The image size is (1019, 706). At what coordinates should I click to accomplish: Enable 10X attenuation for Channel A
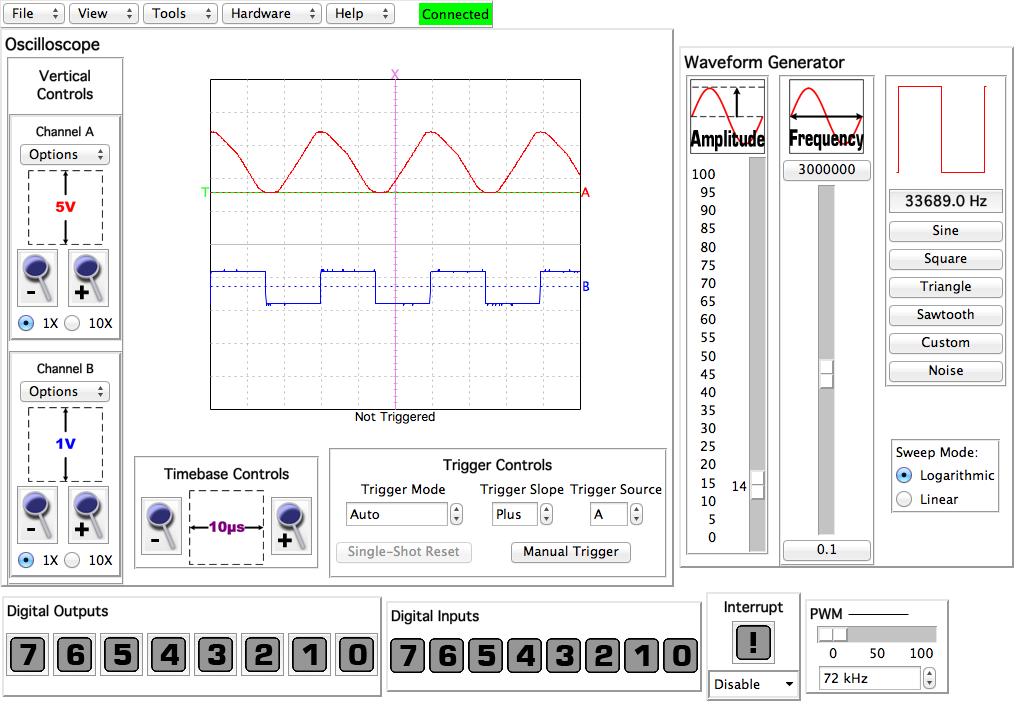[x=71, y=322]
